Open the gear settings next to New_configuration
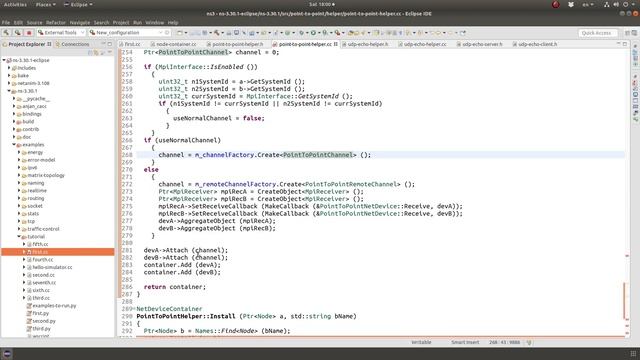 167,33
